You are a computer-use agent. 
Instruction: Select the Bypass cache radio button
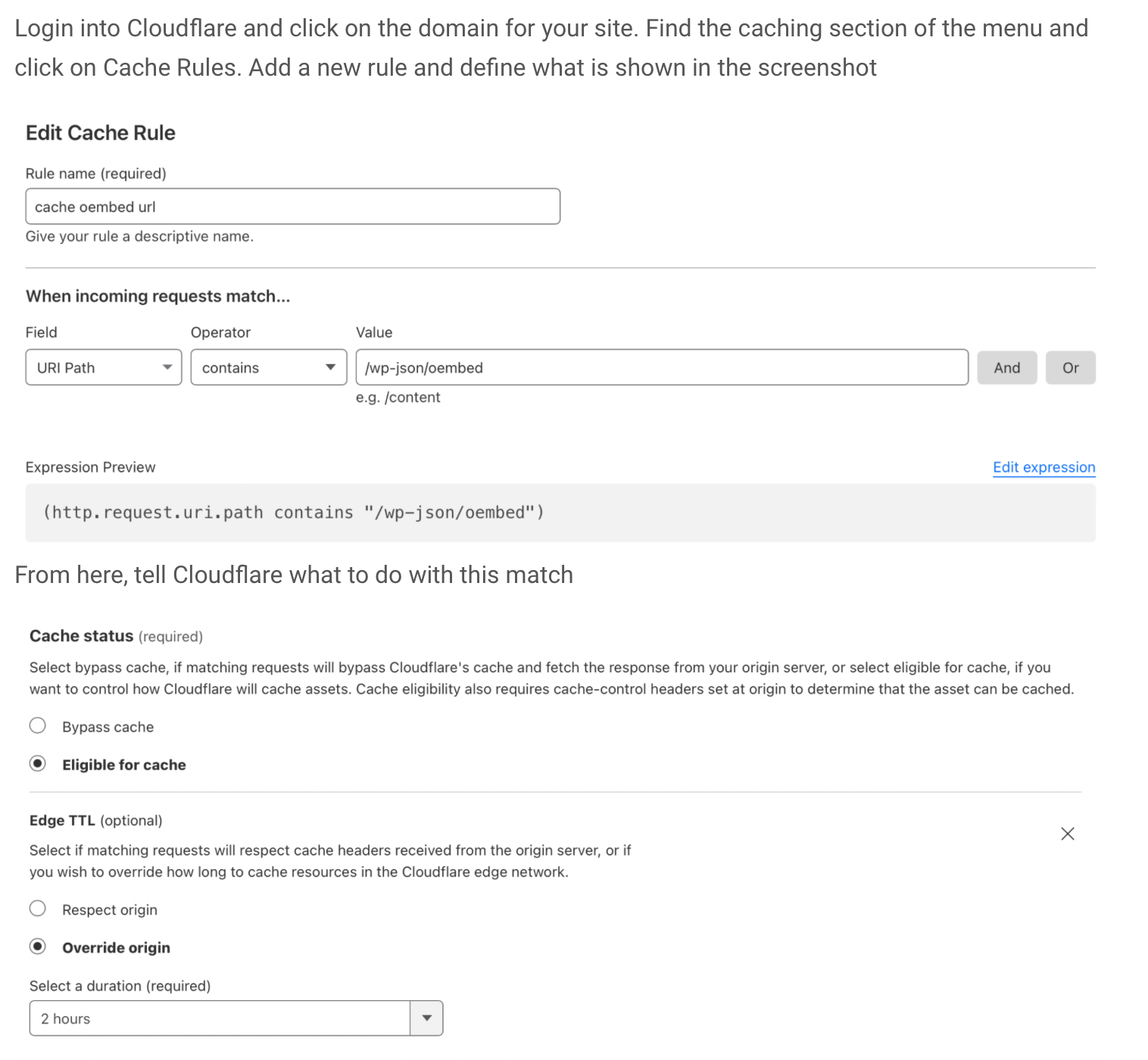pos(38,726)
